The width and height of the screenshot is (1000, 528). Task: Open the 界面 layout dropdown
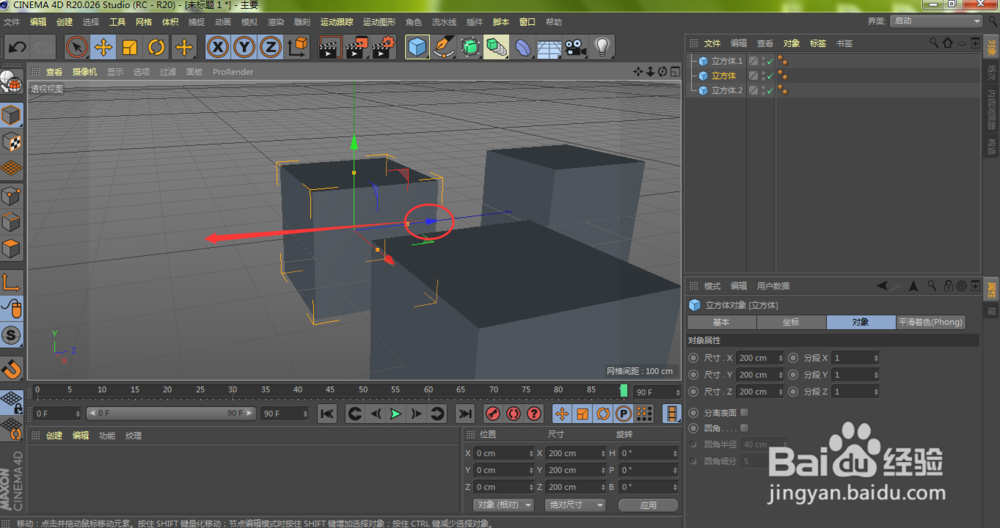coord(936,21)
